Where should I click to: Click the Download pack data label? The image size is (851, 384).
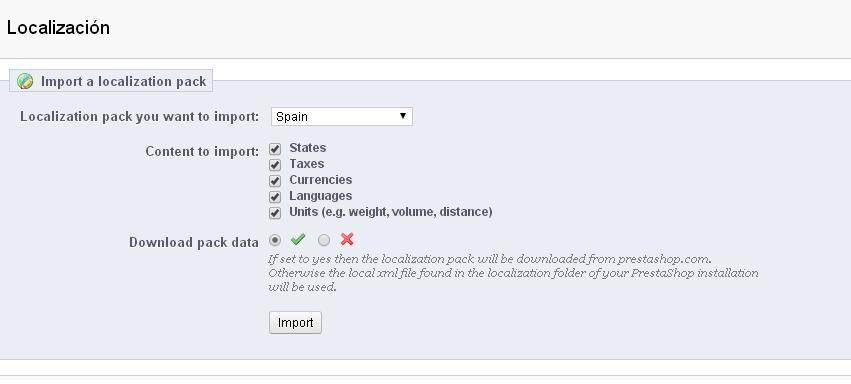coord(194,242)
